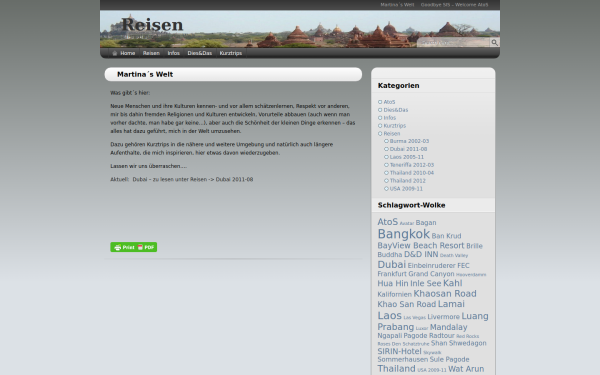Select the Wat Arun tag
The image size is (600, 375).
click(466, 369)
